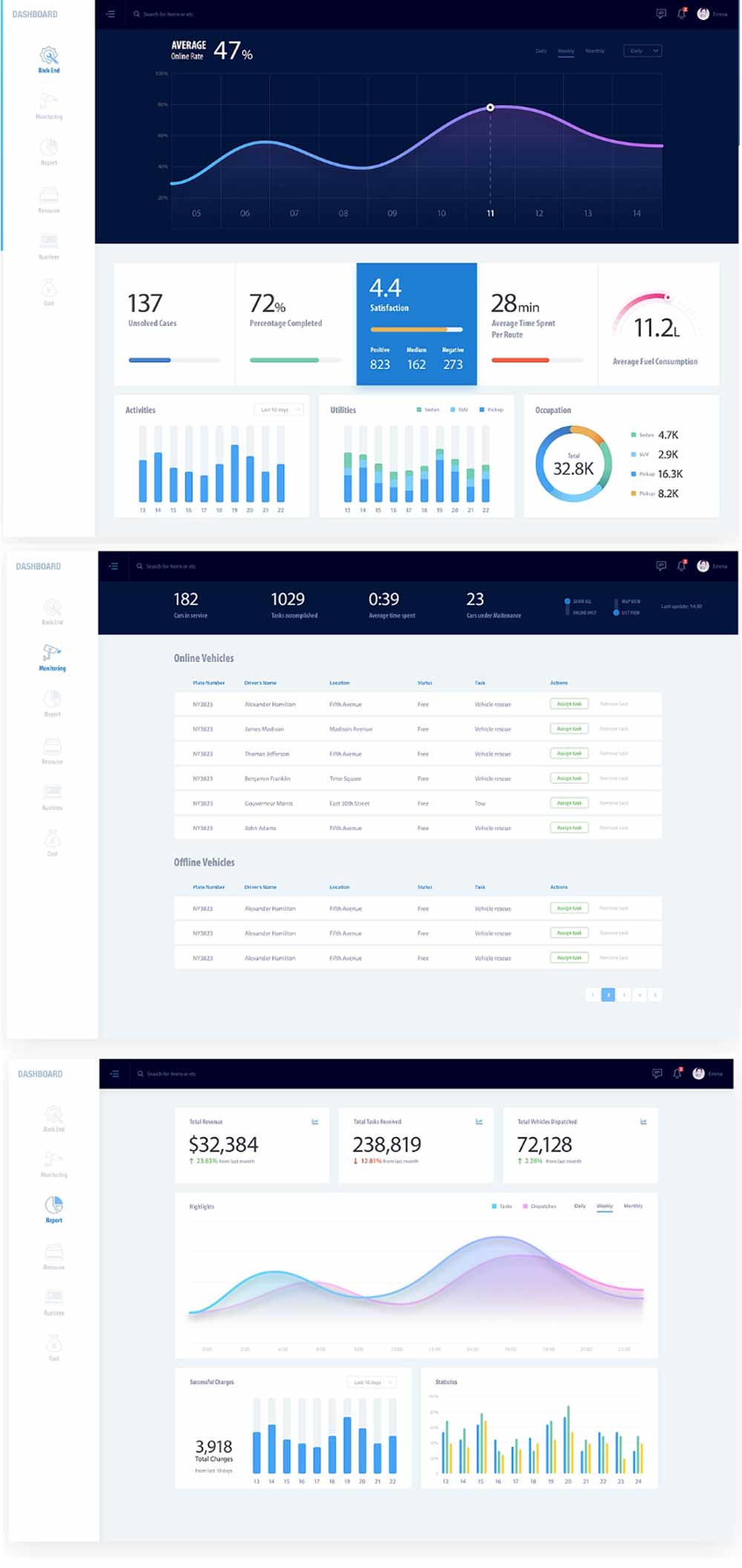Go to page 2 in vehicle list pagination
Viewport: 742px width, 1568px height.
point(608,995)
